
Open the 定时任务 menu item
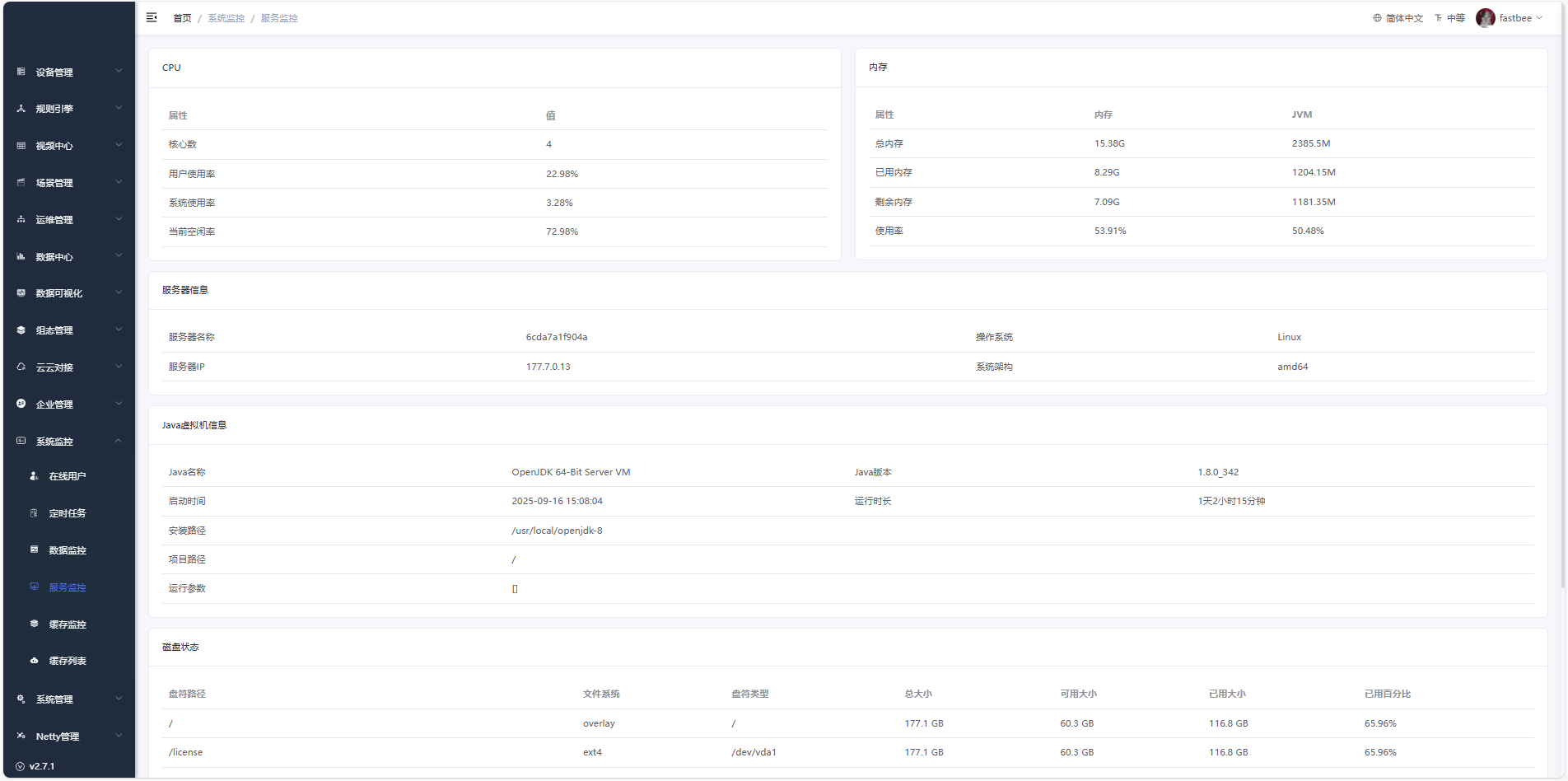click(68, 513)
